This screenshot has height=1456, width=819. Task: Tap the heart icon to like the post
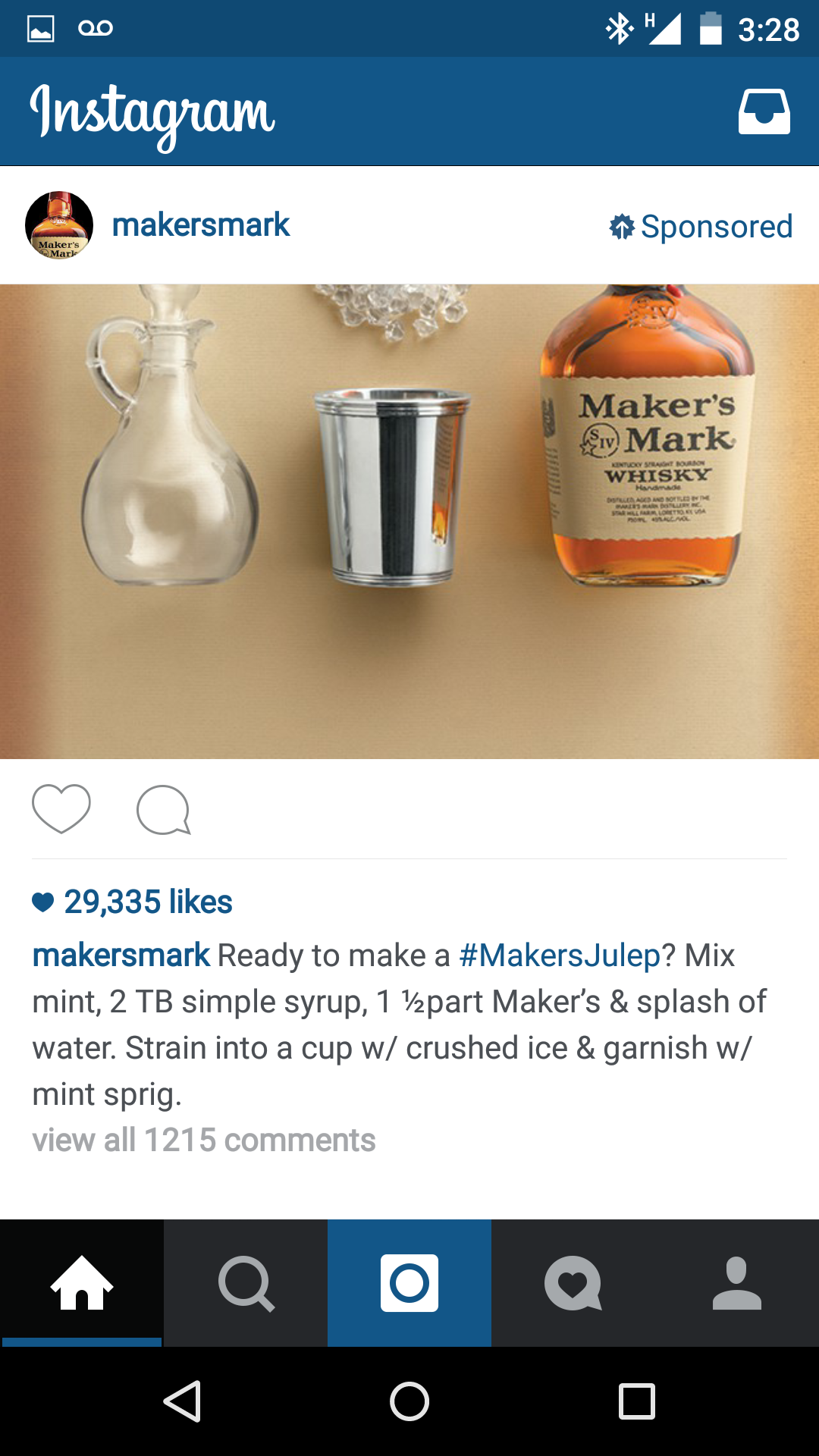(61, 809)
